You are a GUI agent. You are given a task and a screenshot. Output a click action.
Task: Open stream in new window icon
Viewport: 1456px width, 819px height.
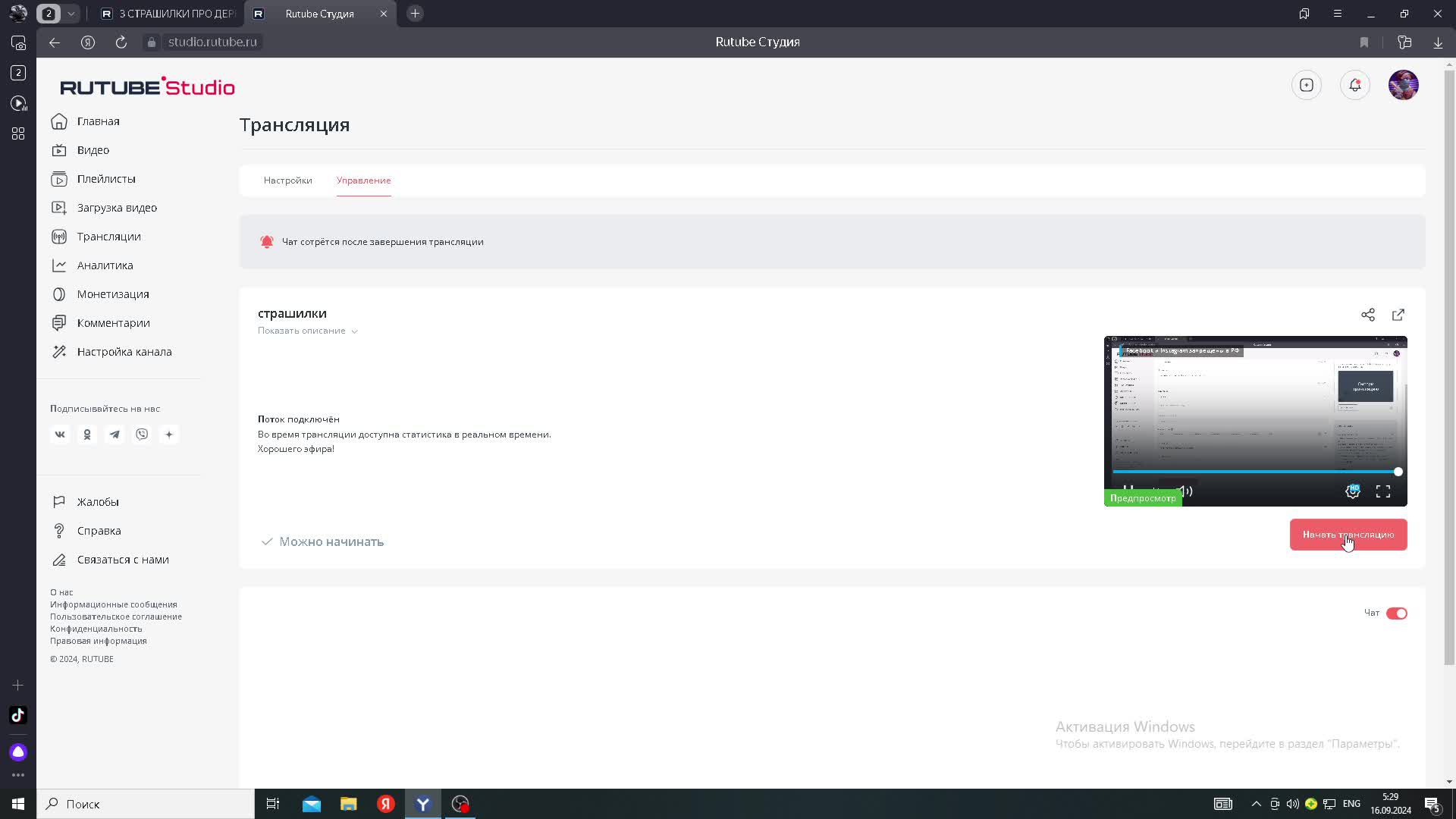pyautogui.click(x=1398, y=315)
